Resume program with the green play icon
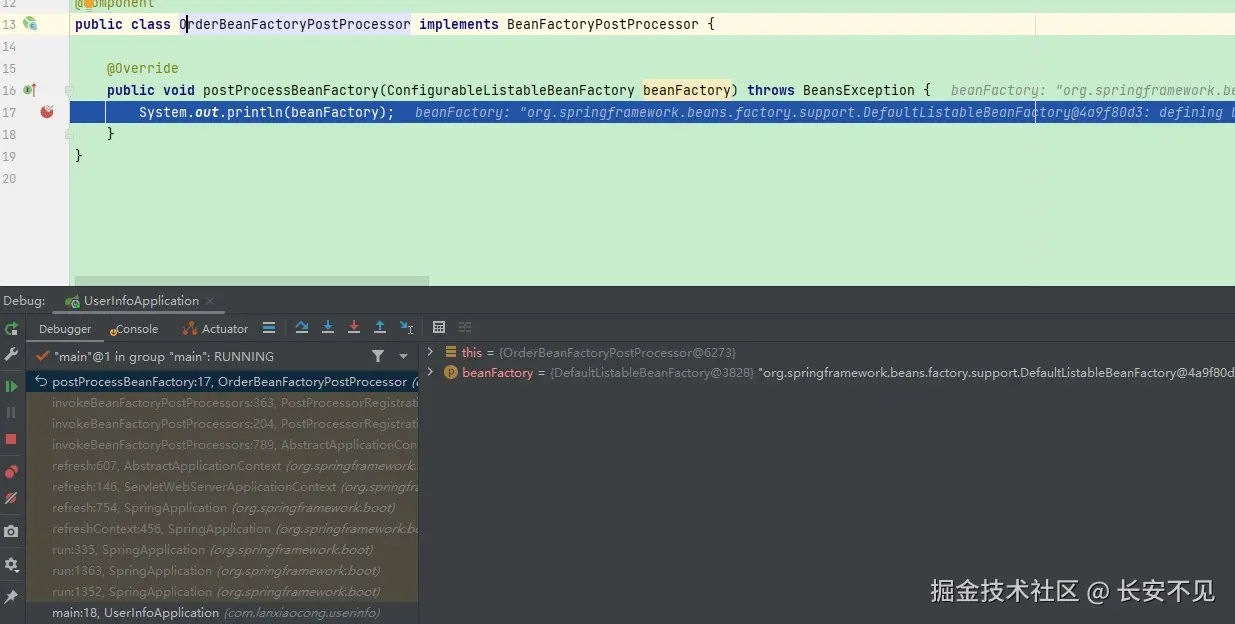1235x624 pixels. click(x=11, y=386)
